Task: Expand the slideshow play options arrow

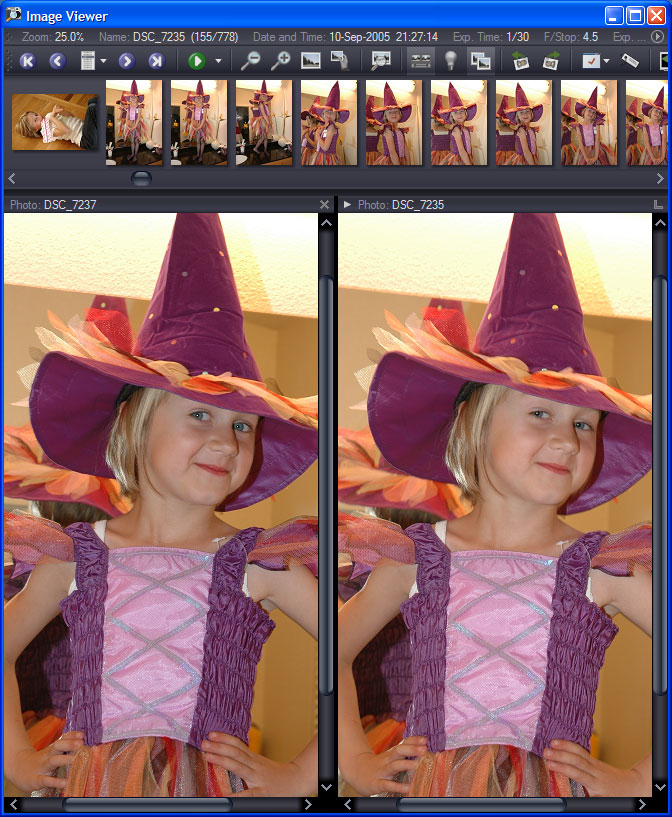Action: coord(218,61)
